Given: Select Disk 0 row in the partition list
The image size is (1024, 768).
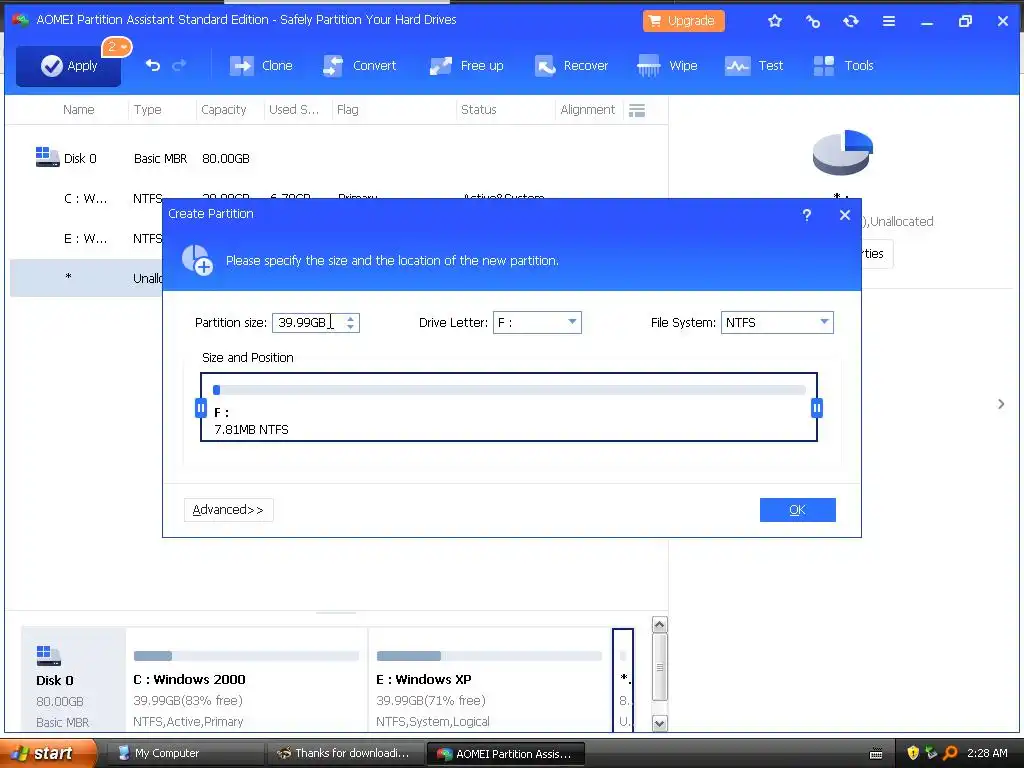Looking at the screenshot, I should [338, 158].
